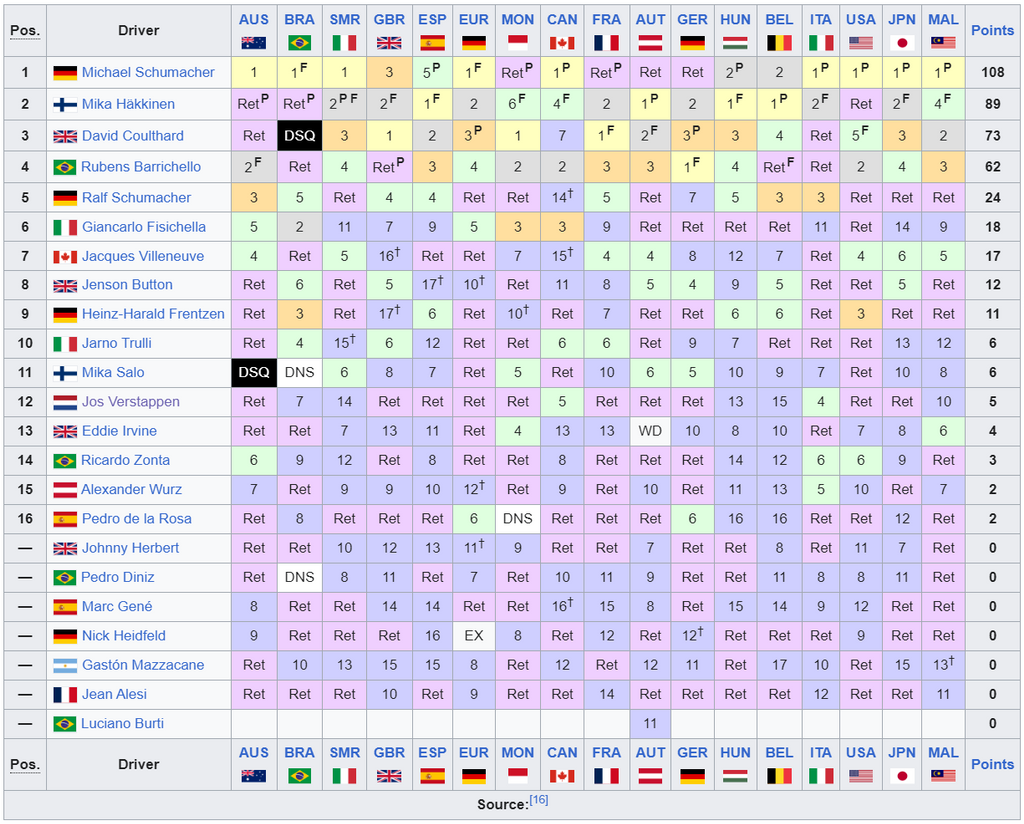Screen dimensions: 1024x824
Task: Click the 89 points total cell
Action: (992, 104)
